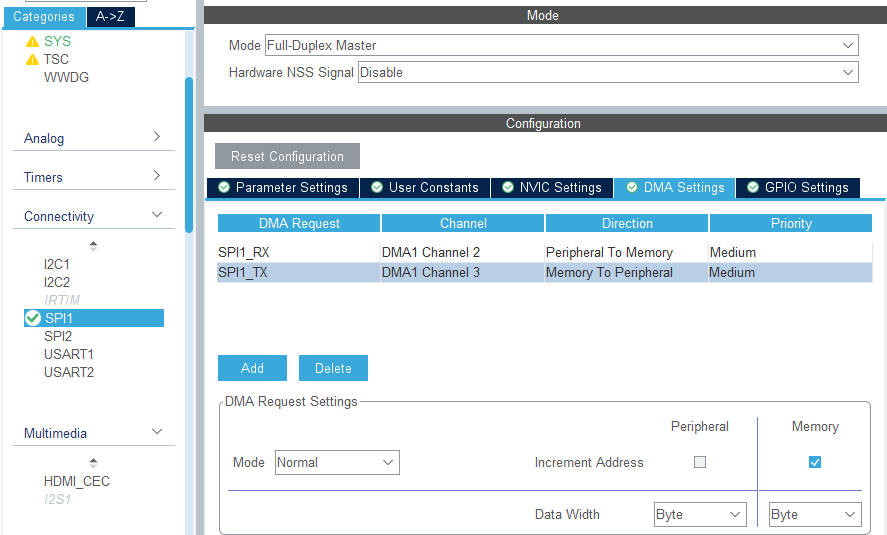Uncheck the Memory increment address checkbox
Screen dimensions: 887x535
tap(815, 462)
